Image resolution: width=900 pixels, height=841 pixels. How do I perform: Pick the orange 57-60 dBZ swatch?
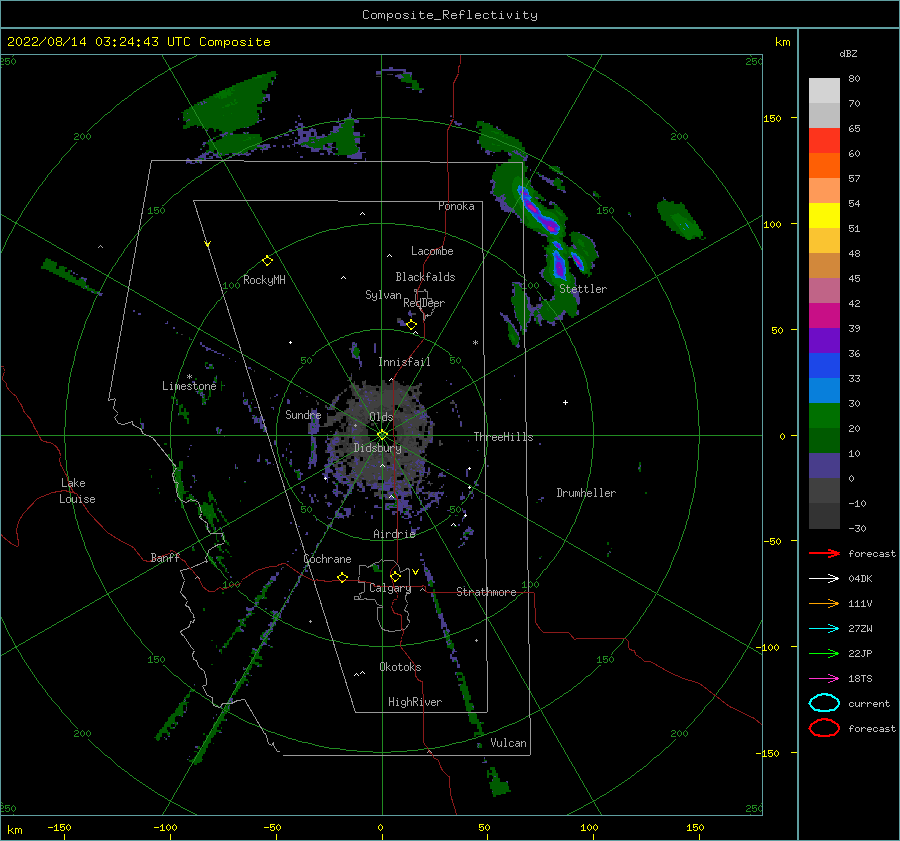point(824,166)
